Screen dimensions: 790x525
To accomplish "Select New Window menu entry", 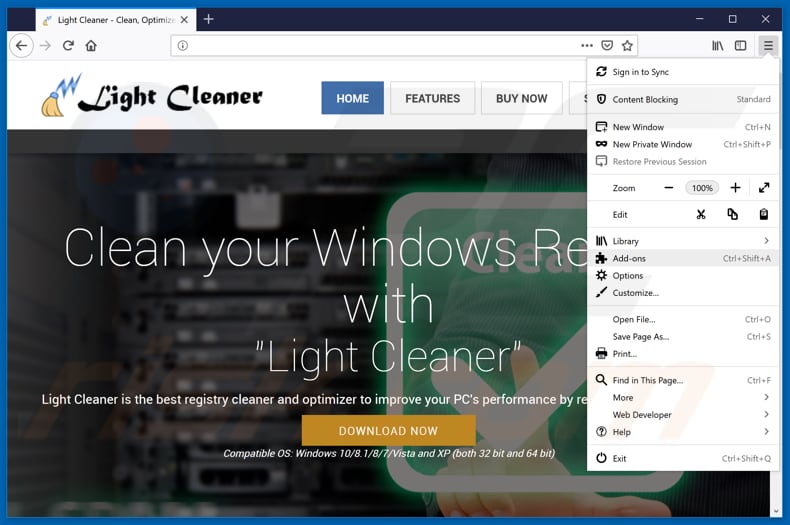I will 683,127.
